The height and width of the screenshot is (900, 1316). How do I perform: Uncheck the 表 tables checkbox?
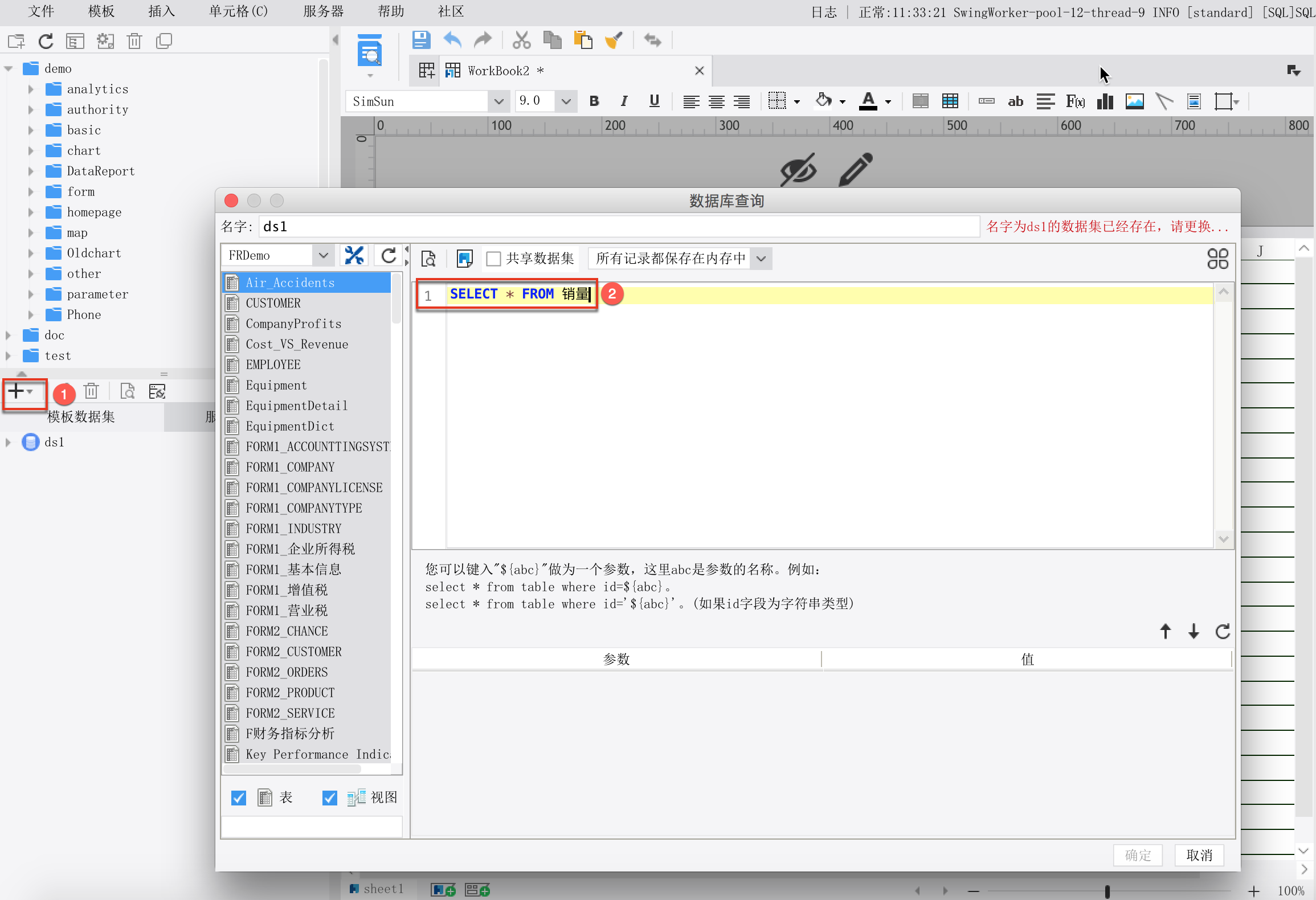pyautogui.click(x=239, y=798)
